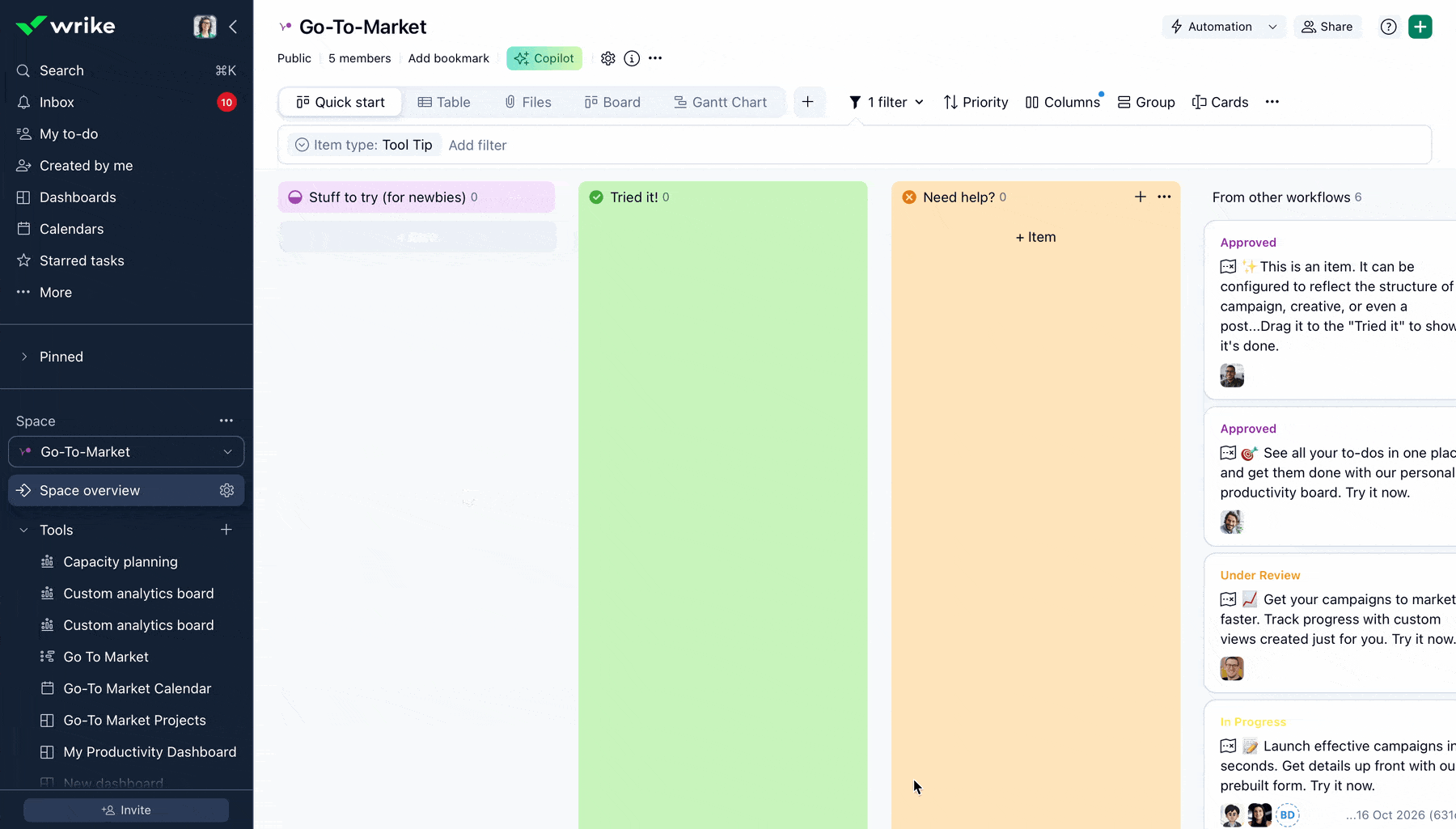Viewport: 1456px width, 829px height.
Task: Click the help question mark icon
Action: coord(1389,26)
